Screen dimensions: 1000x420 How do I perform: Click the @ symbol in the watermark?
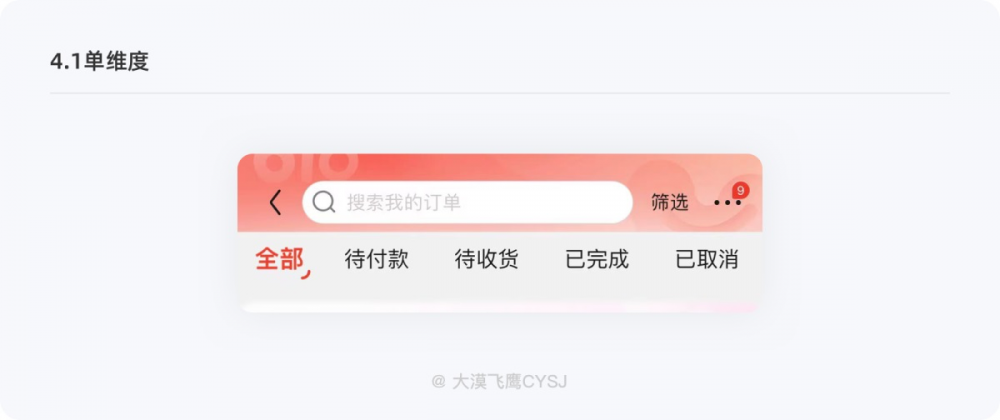438,382
